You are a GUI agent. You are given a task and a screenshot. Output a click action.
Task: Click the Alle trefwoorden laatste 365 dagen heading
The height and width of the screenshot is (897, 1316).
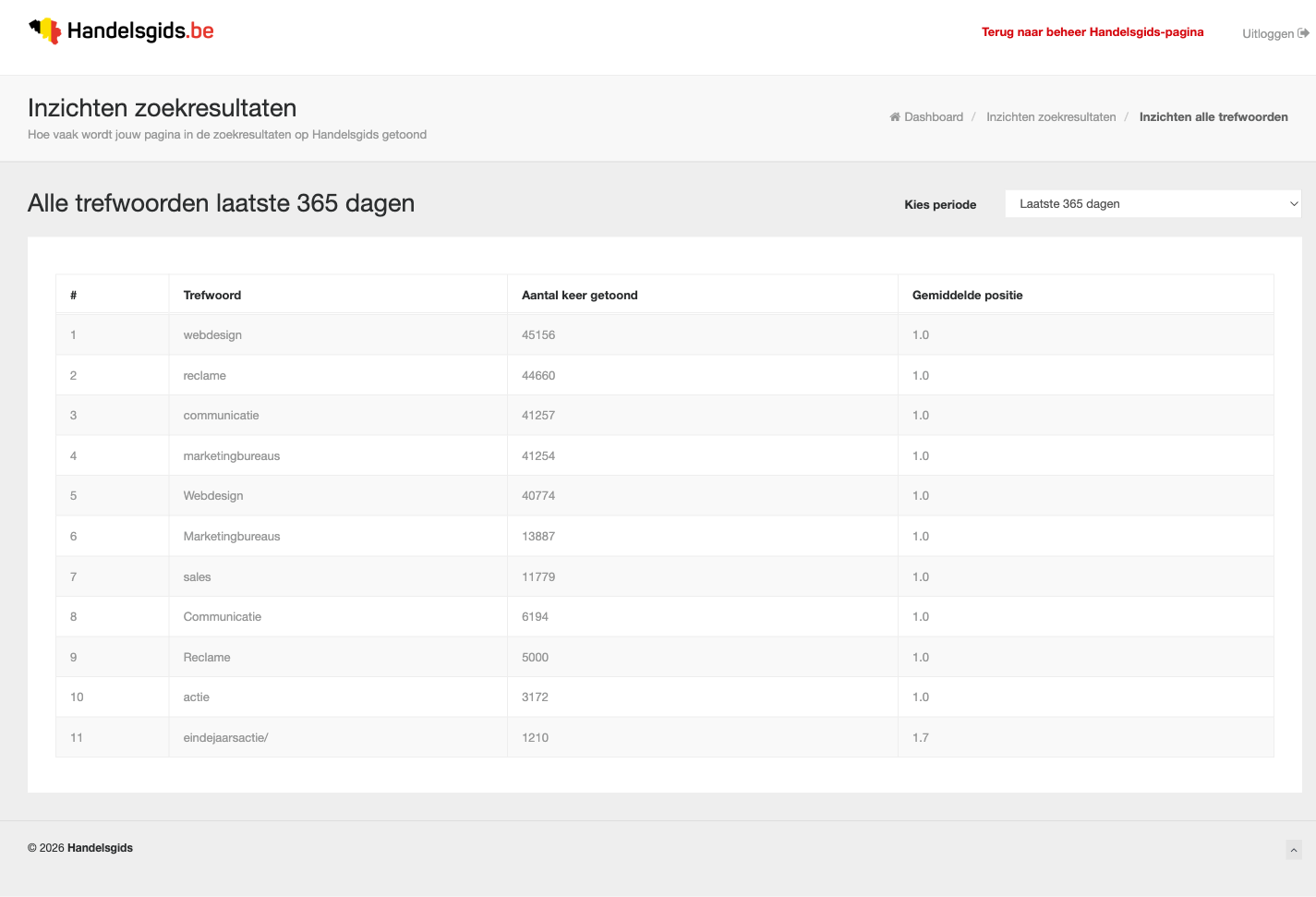pos(222,203)
